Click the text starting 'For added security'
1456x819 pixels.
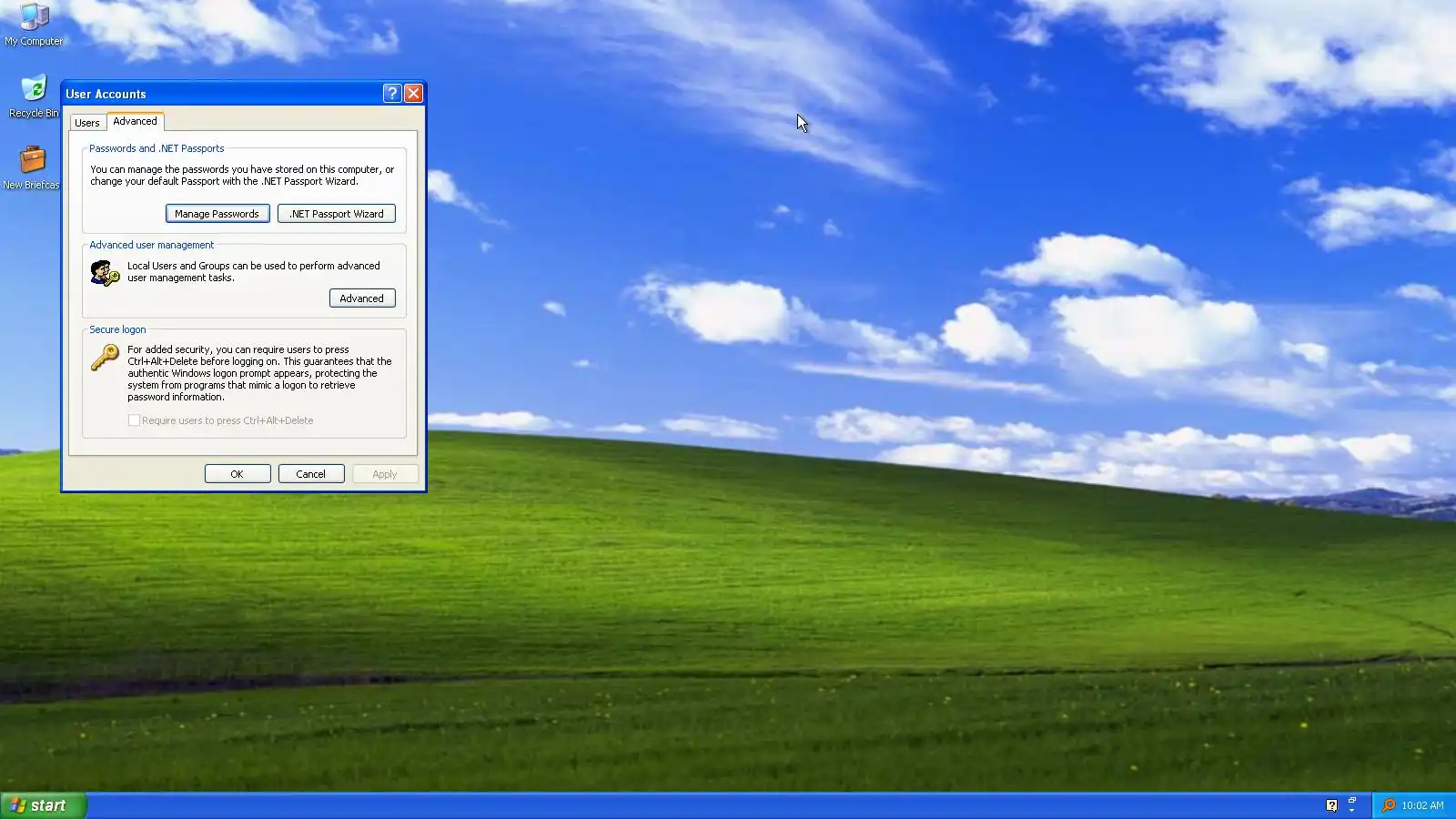[x=259, y=373]
